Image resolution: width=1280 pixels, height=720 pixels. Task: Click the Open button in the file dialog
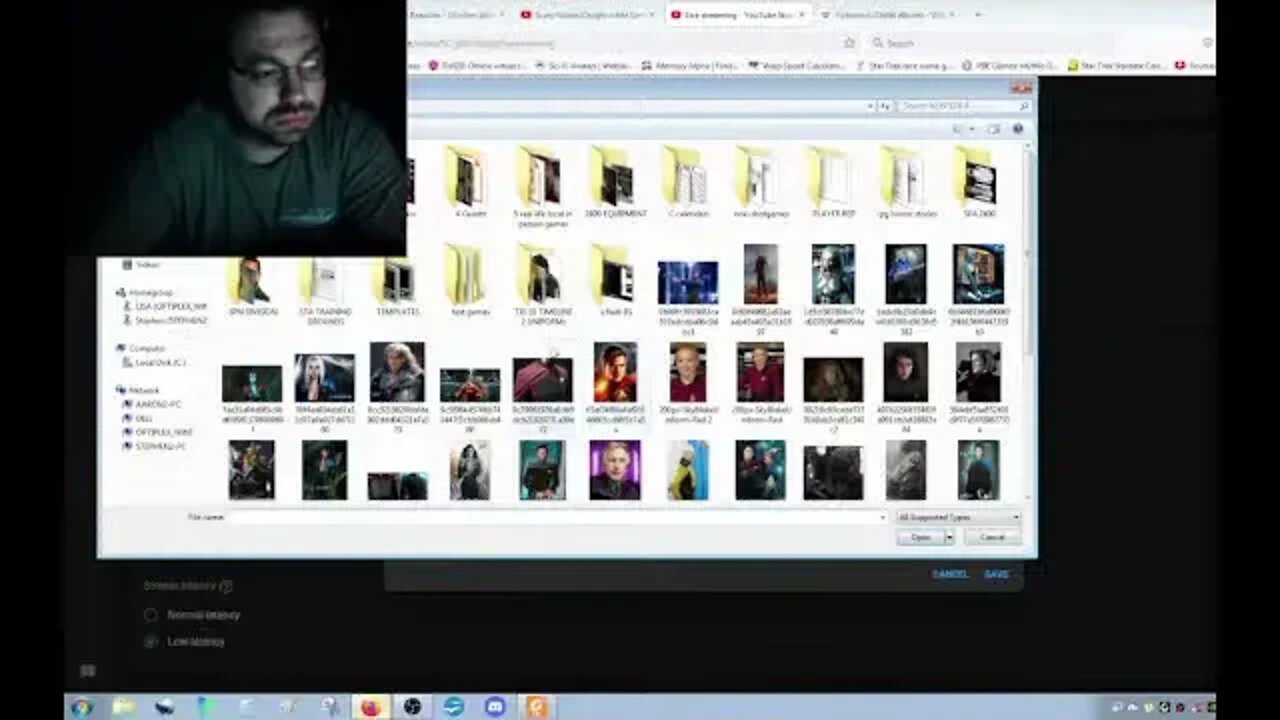tap(920, 537)
